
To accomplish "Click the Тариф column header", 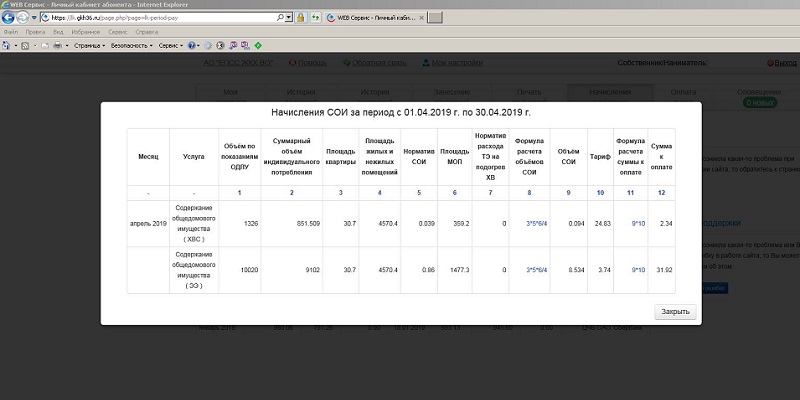I will (601, 157).
